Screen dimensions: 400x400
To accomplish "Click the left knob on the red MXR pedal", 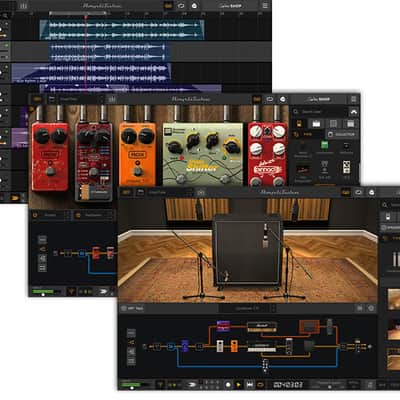I will pos(42,136).
